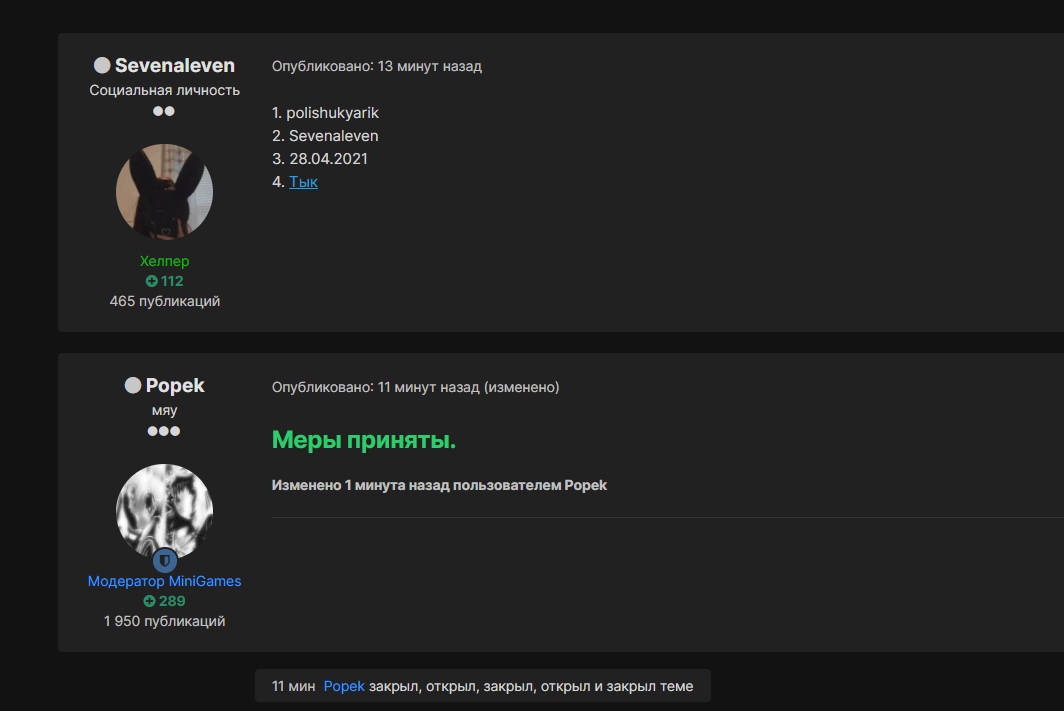
Task: Open Sevenaleven's profile avatar picture
Action: pos(164,191)
